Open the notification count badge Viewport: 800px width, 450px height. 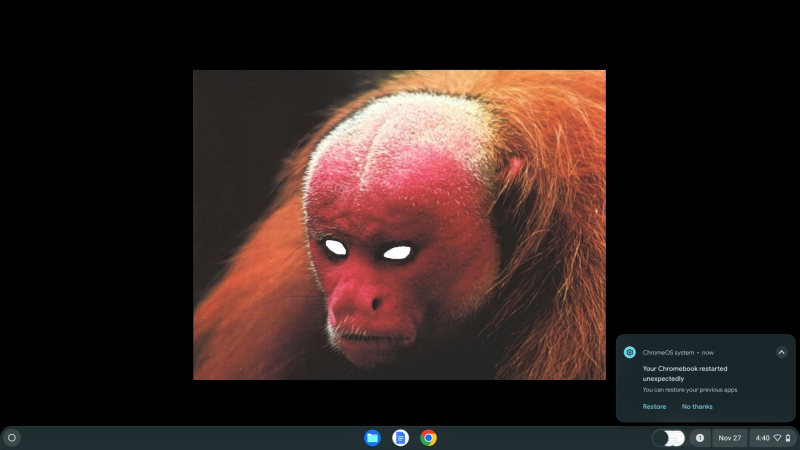[x=699, y=438]
